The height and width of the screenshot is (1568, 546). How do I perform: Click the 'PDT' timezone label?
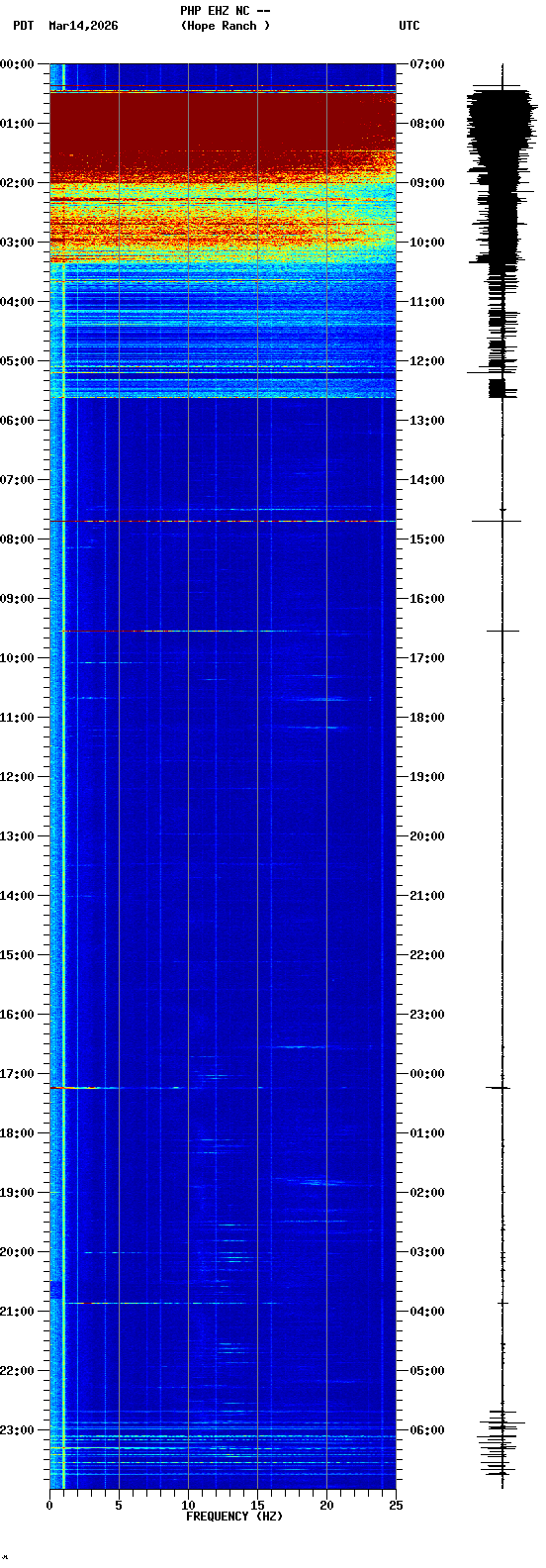tap(23, 26)
